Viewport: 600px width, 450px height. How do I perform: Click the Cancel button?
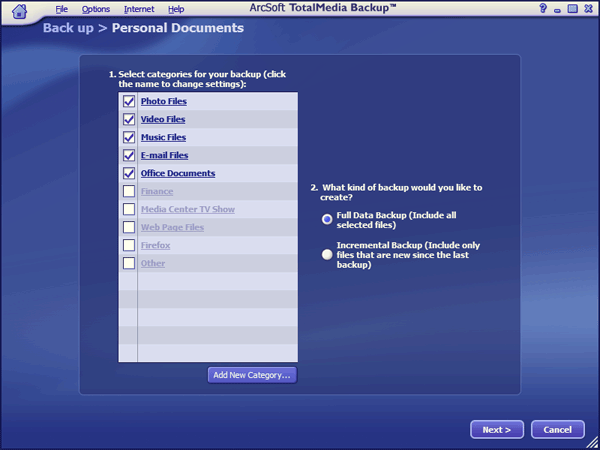tap(557, 429)
